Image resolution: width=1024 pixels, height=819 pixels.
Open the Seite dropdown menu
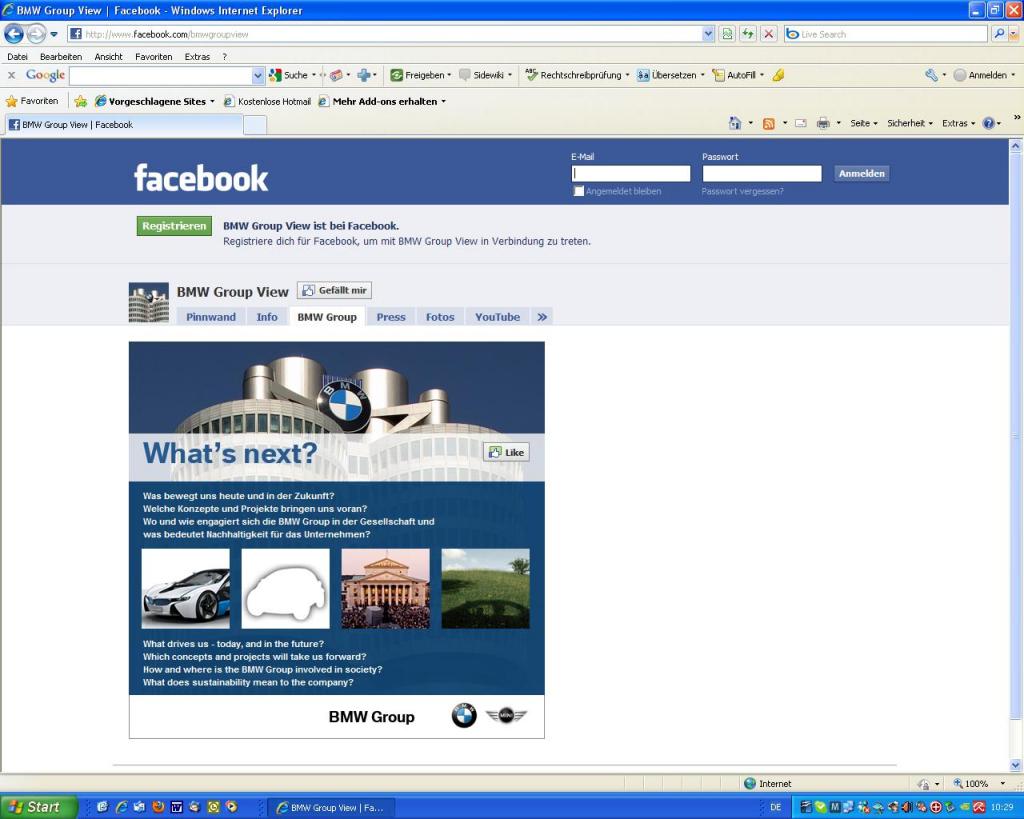point(863,123)
